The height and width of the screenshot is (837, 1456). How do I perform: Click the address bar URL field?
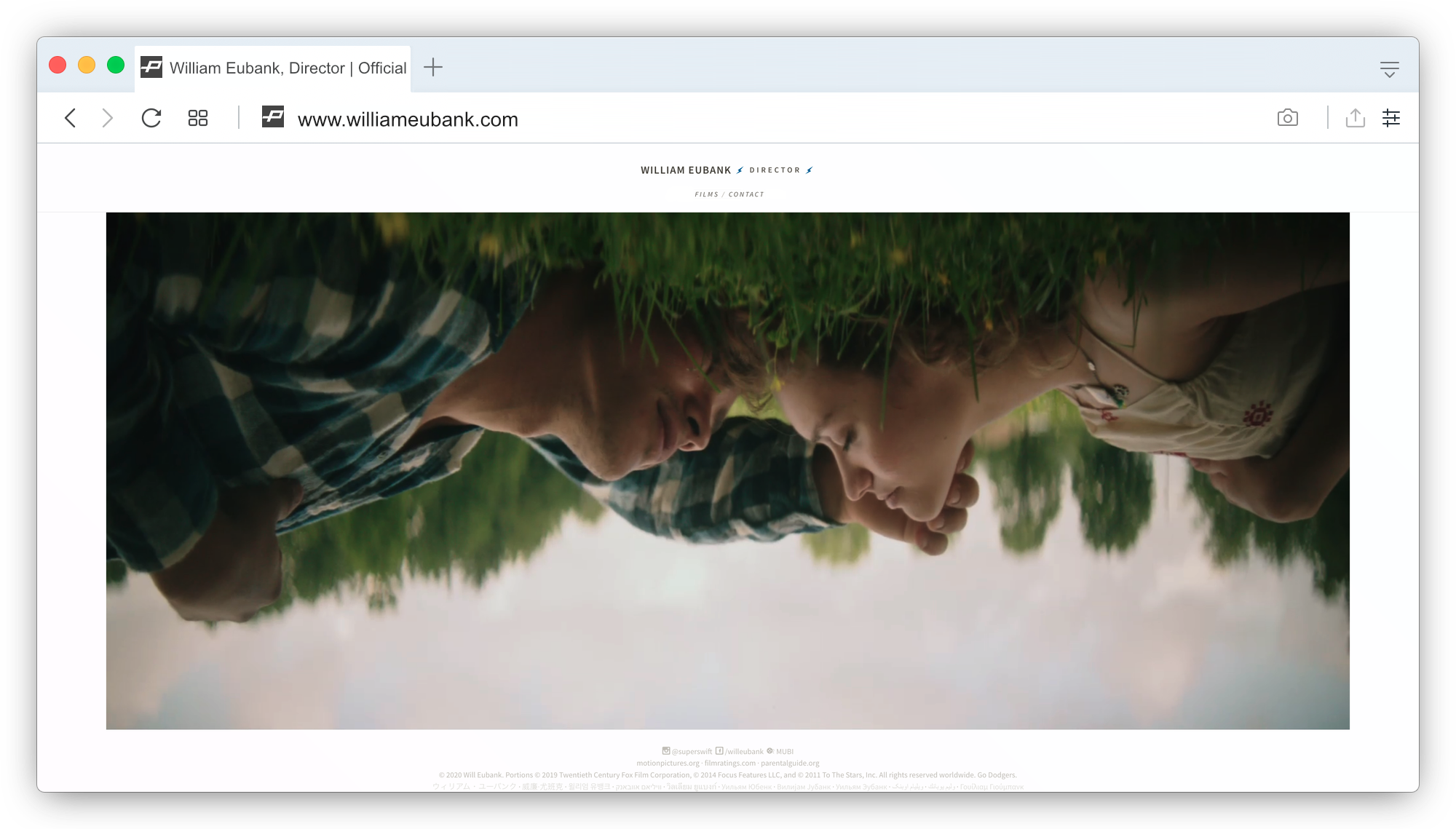(408, 119)
